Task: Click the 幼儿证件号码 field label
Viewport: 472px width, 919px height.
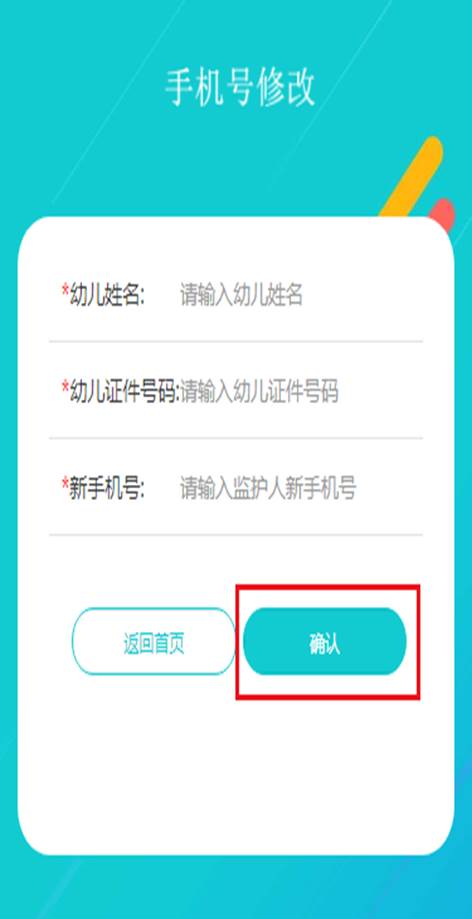Action: (x=124, y=392)
